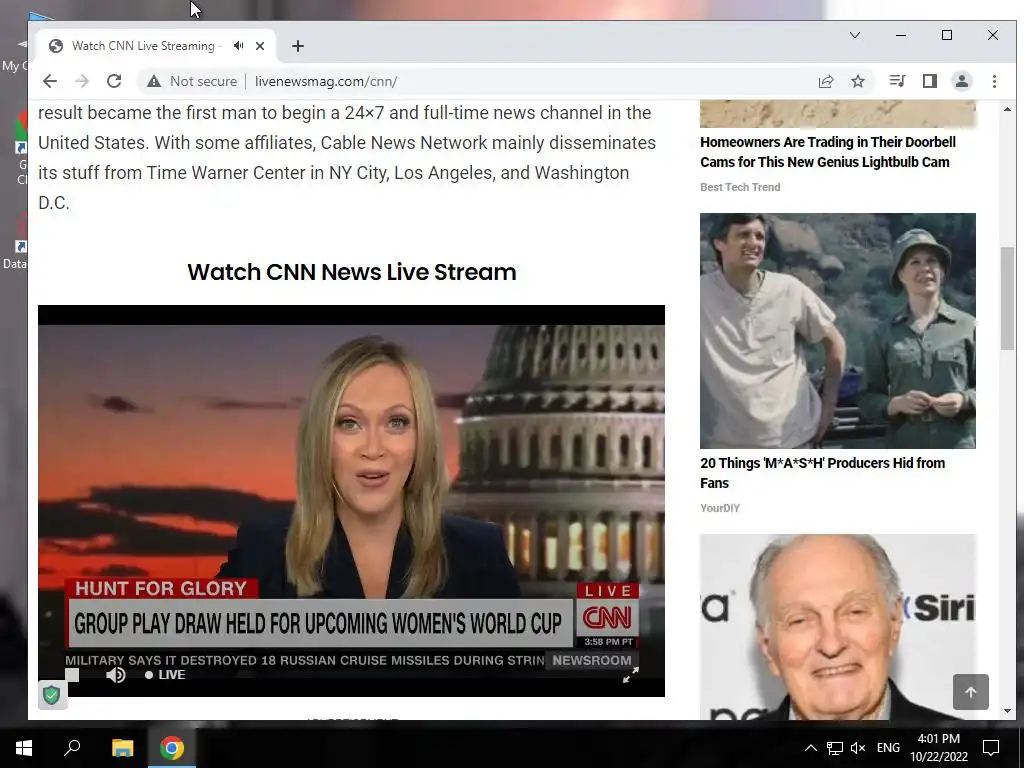Open the elderly man Sirius ad thumbnail
This screenshot has height=768, width=1024.
point(838,627)
